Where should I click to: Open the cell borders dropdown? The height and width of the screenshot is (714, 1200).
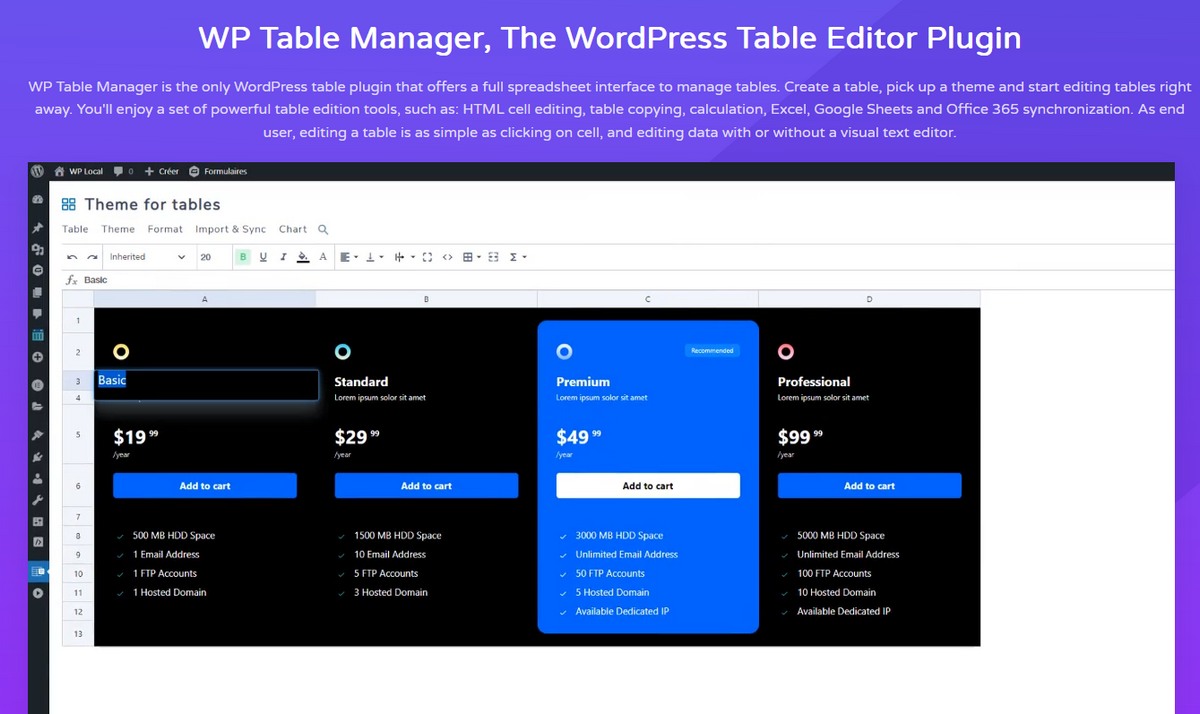pos(471,257)
